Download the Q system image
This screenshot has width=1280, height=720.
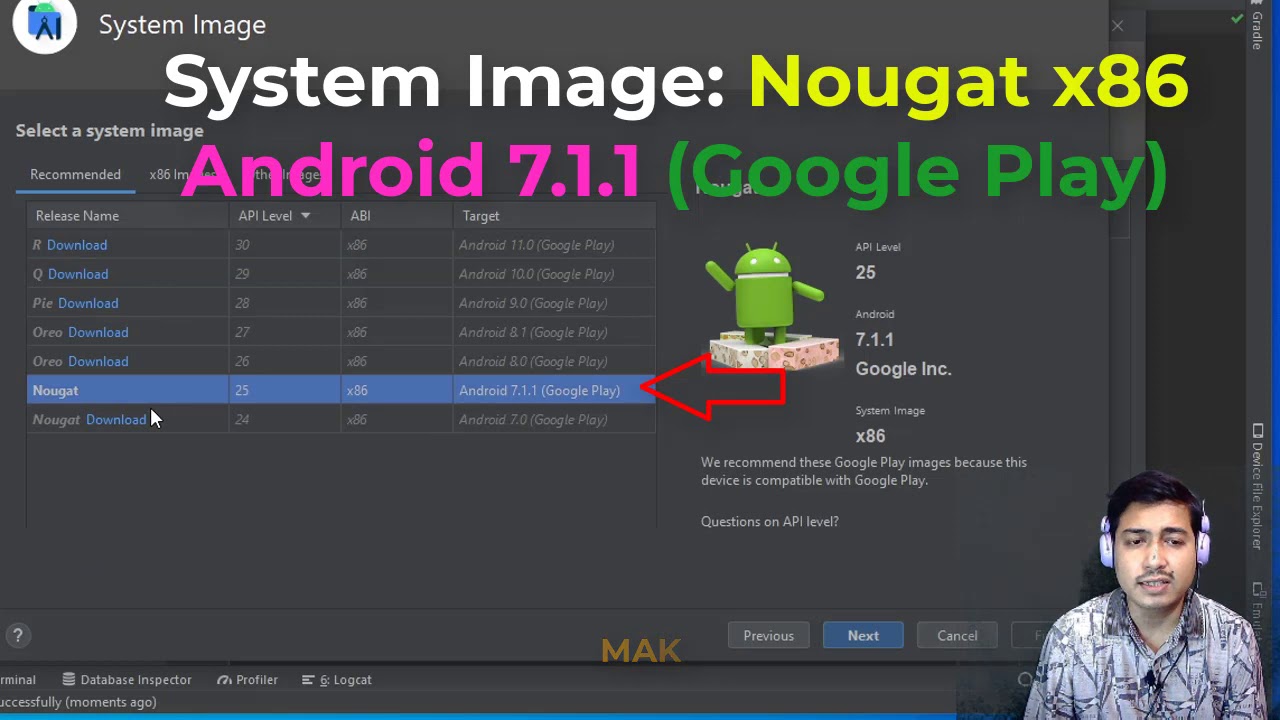pos(78,274)
